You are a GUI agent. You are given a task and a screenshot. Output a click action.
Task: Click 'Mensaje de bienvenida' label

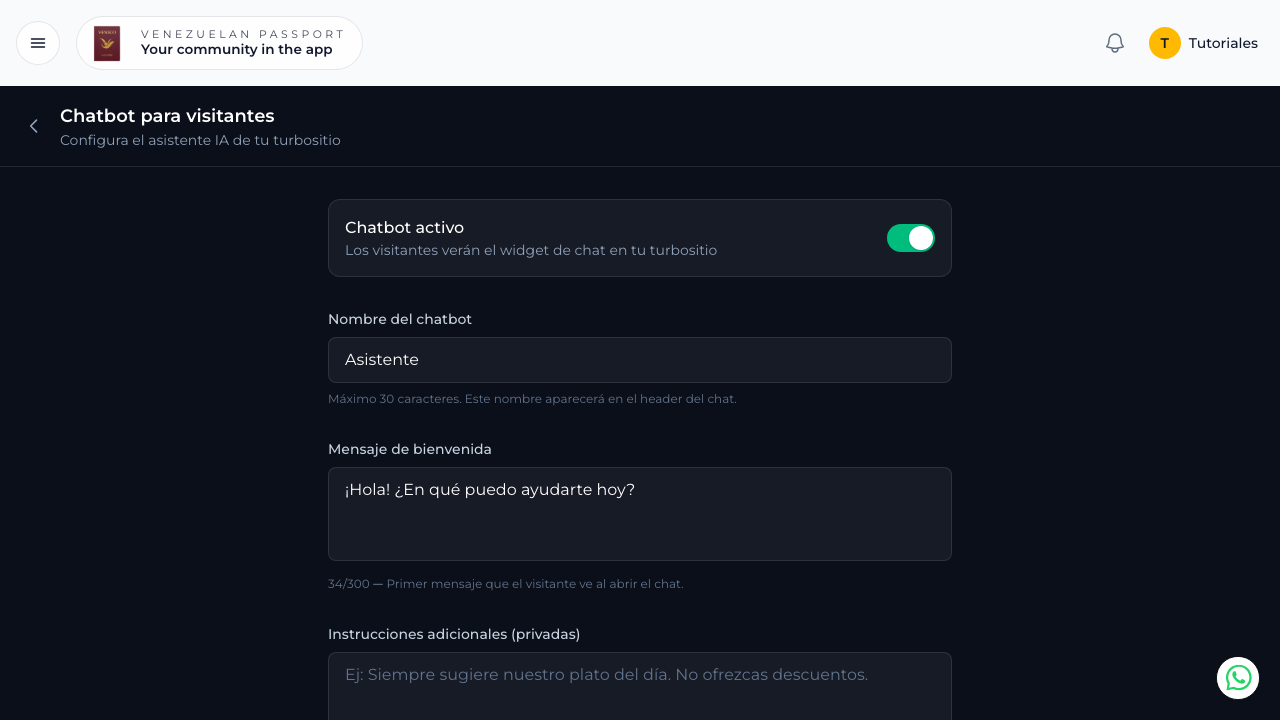click(x=410, y=449)
